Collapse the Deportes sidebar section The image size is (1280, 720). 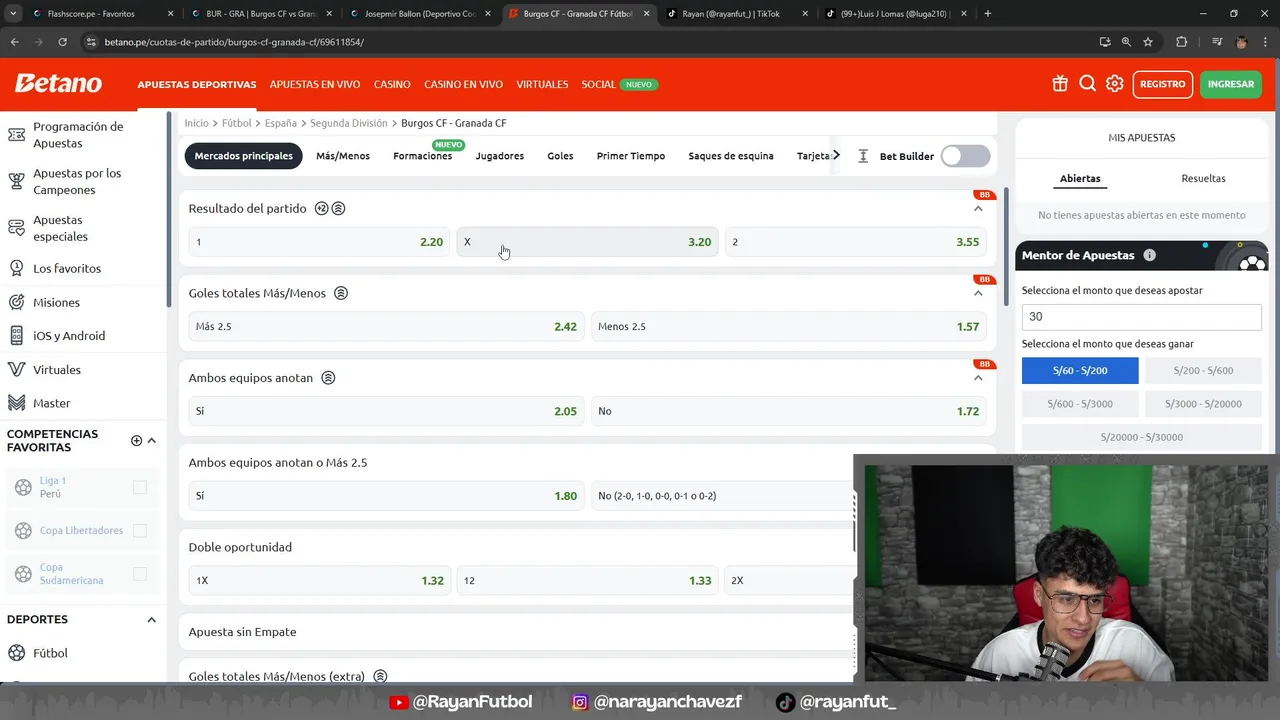[x=152, y=620]
